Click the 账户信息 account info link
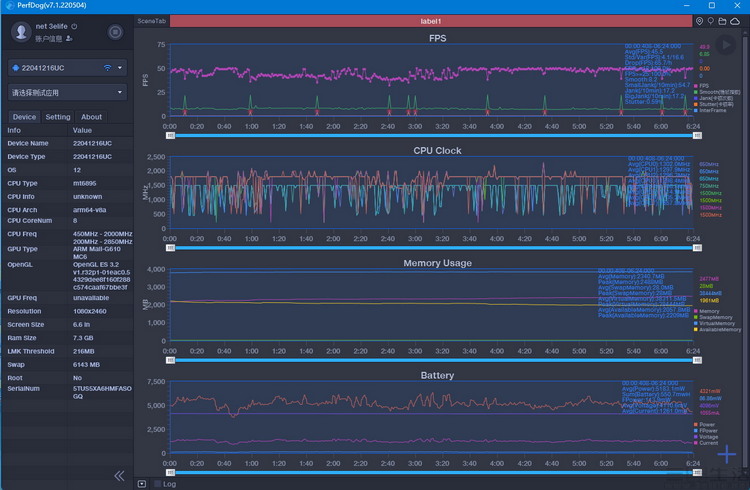 point(48,39)
